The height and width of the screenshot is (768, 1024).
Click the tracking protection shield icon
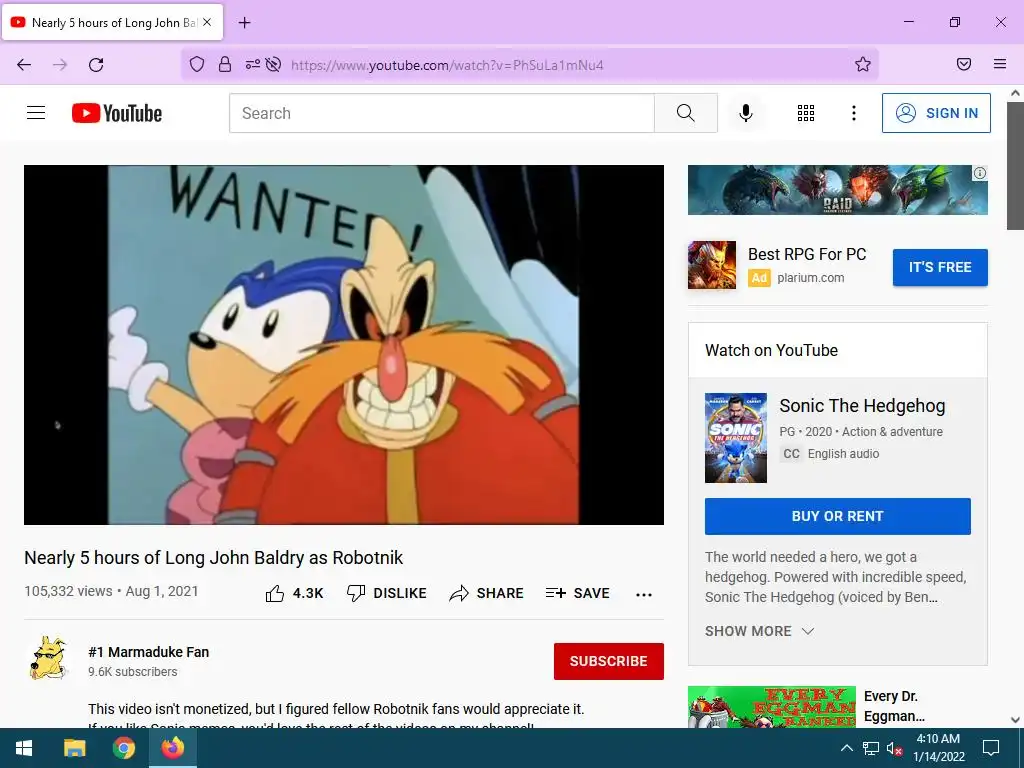[197, 64]
